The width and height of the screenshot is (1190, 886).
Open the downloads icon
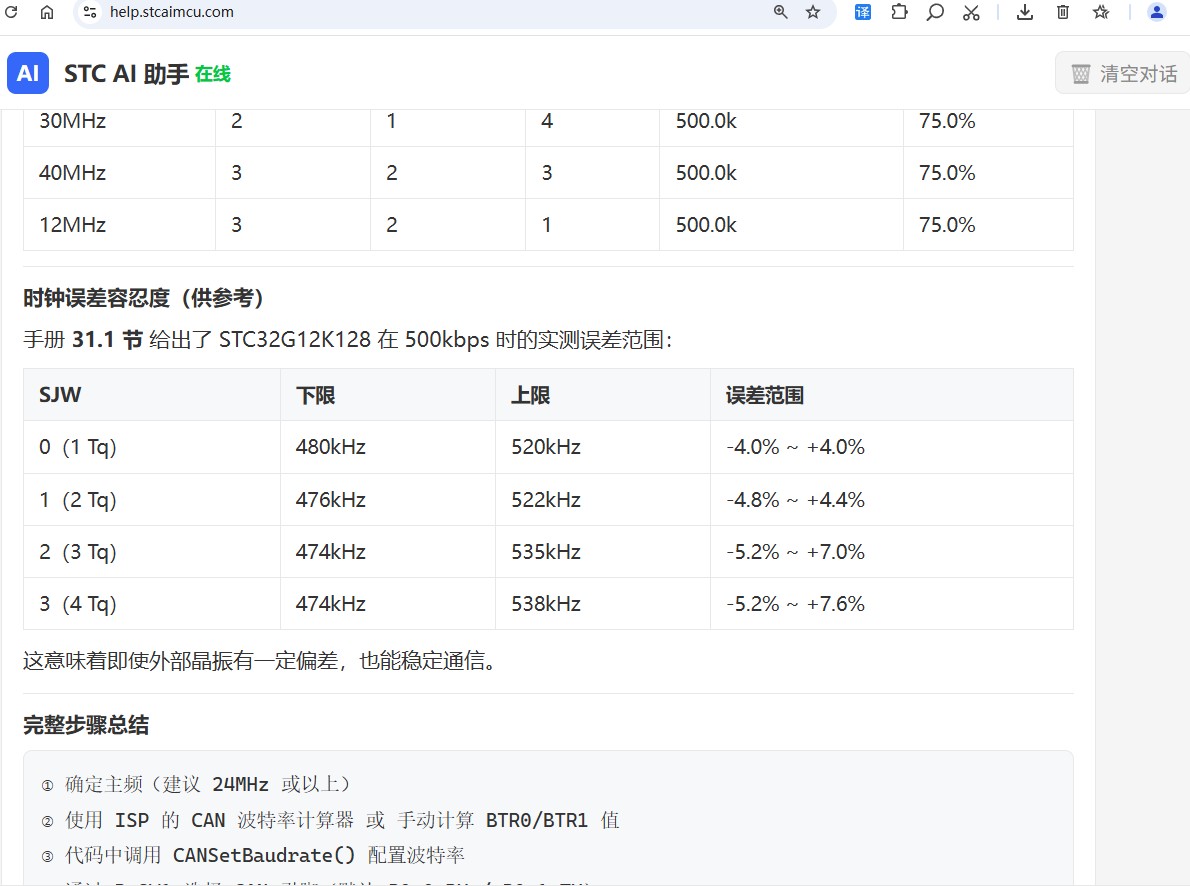1025,12
